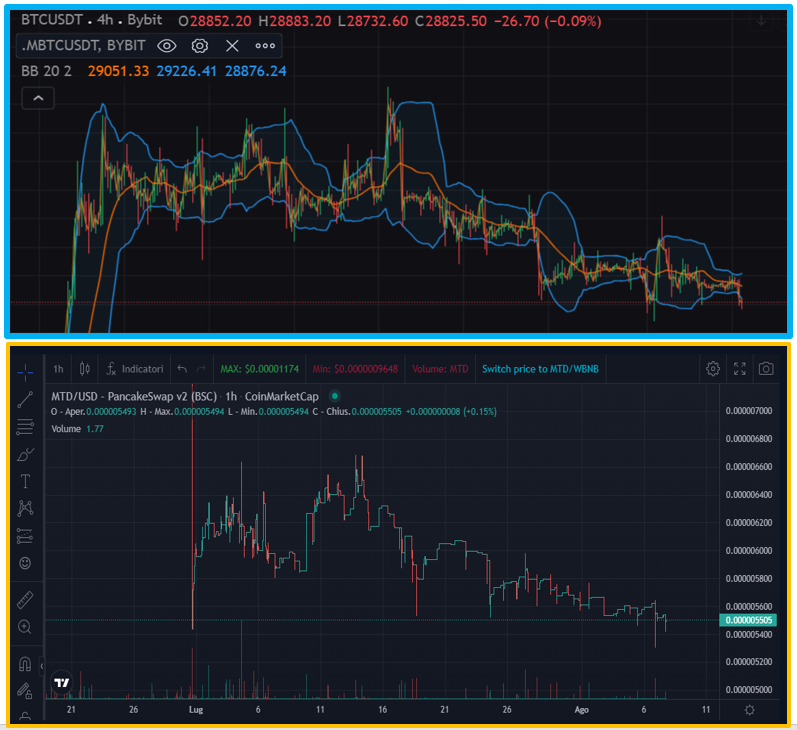Collapse the BTCUSDT indicator legend
The height and width of the screenshot is (730, 797).
pyautogui.click(x=38, y=98)
